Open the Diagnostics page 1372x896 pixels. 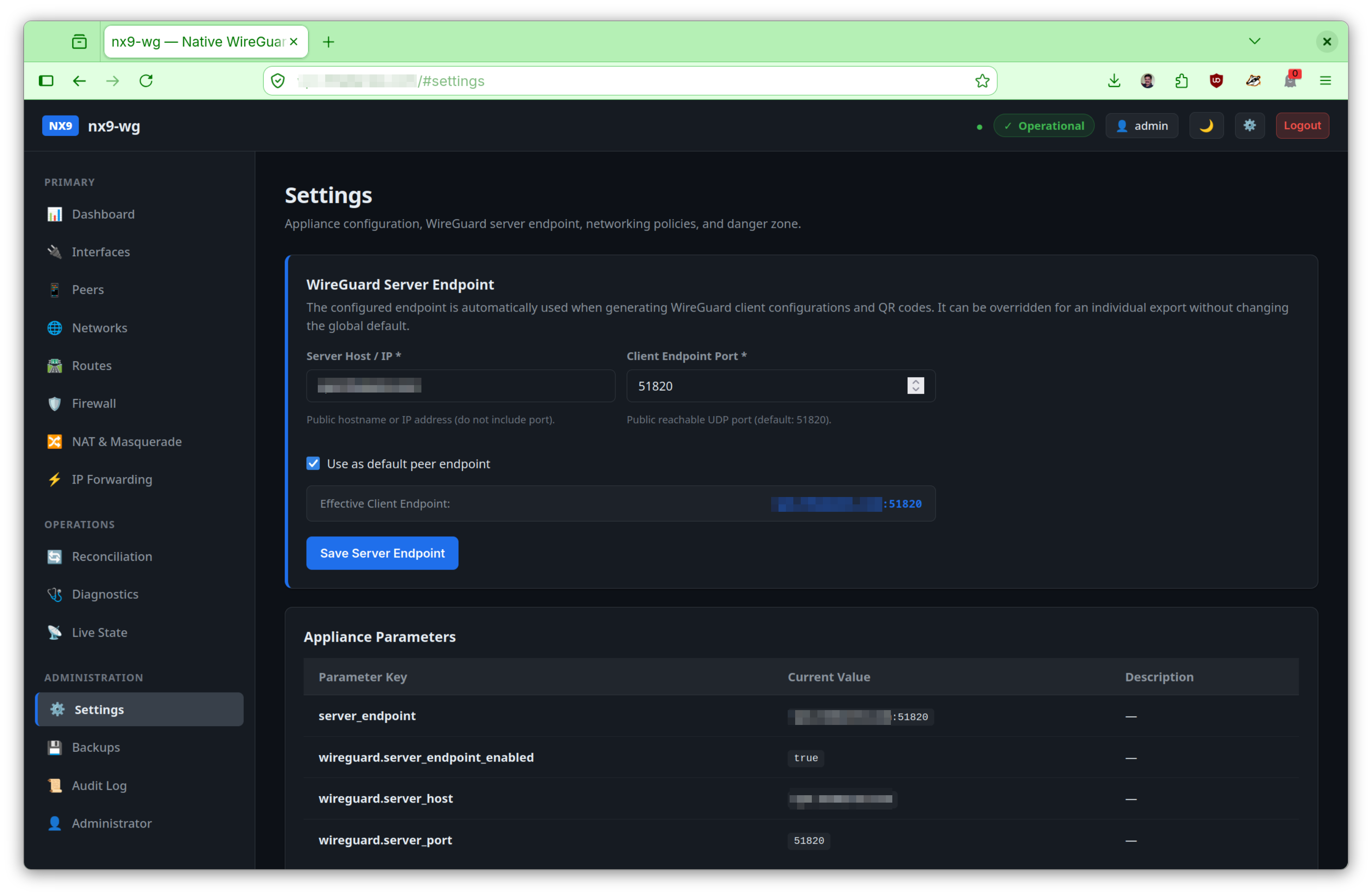click(139, 594)
